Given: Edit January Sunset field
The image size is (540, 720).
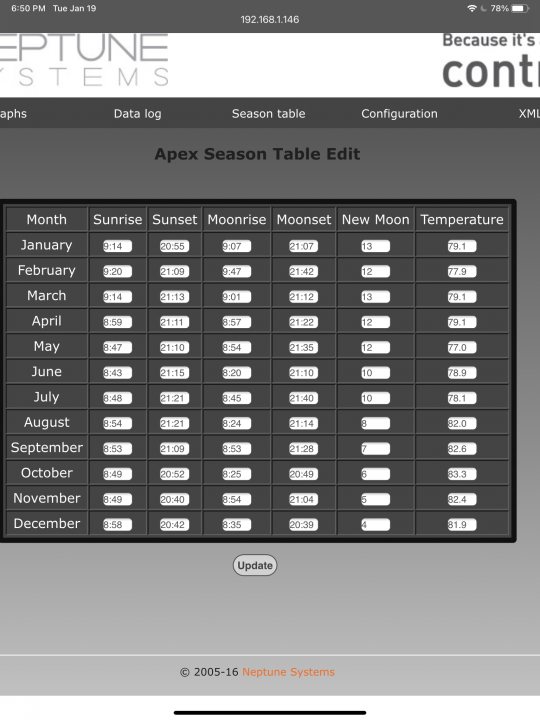Looking at the screenshot, I should [174, 246].
